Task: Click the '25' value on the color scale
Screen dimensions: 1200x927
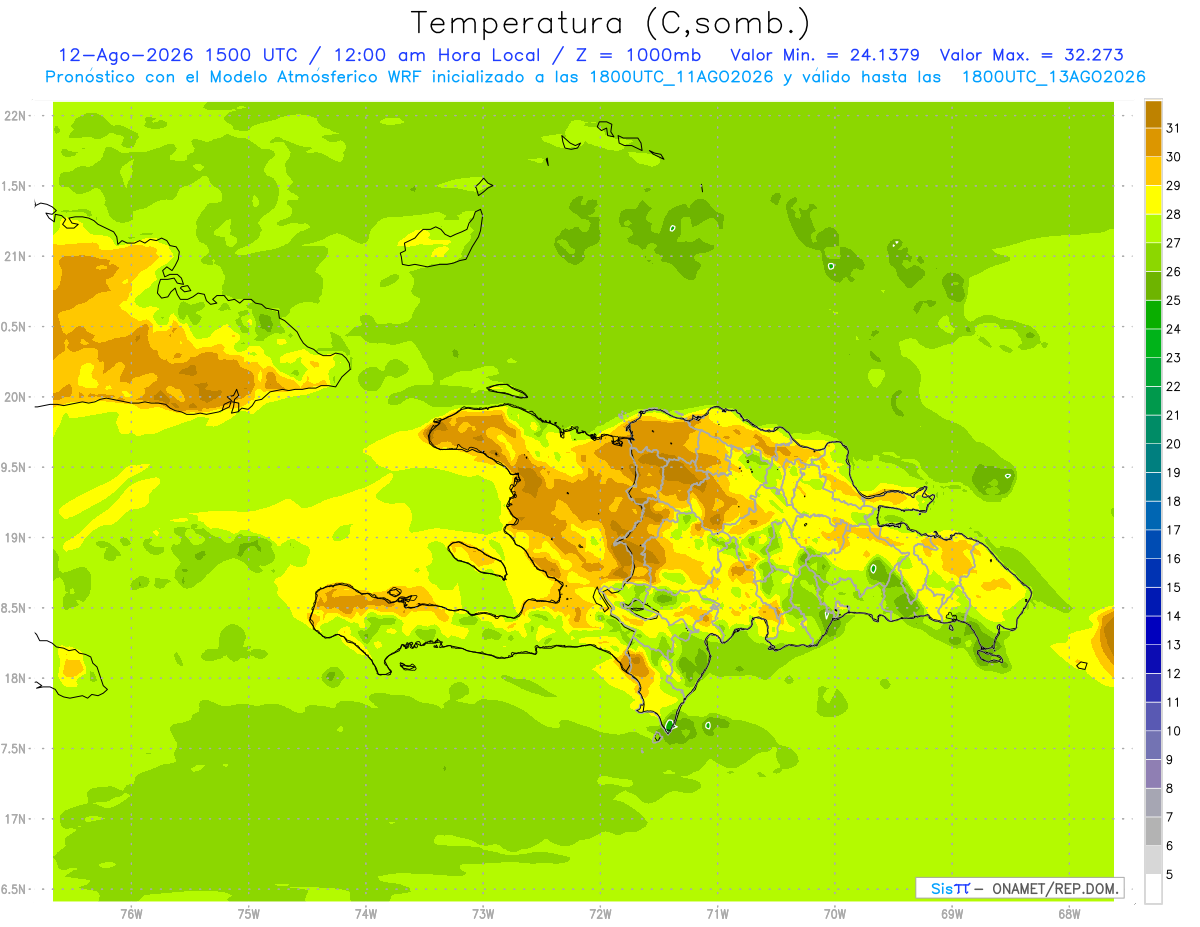Action: [x=1173, y=300]
